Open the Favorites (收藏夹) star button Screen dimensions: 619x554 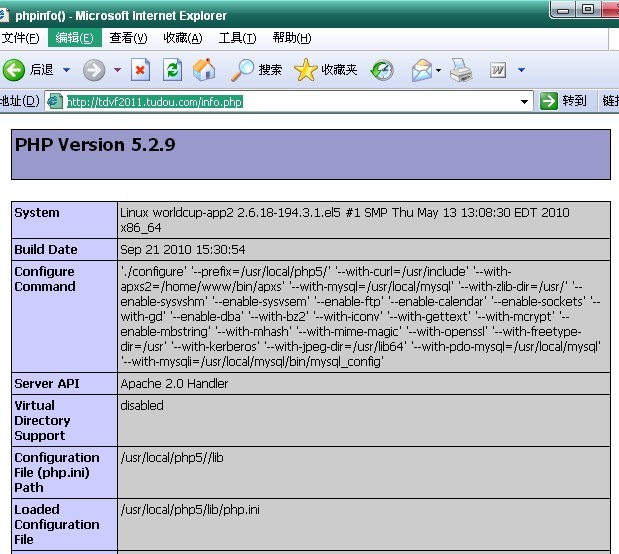pos(326,70)
